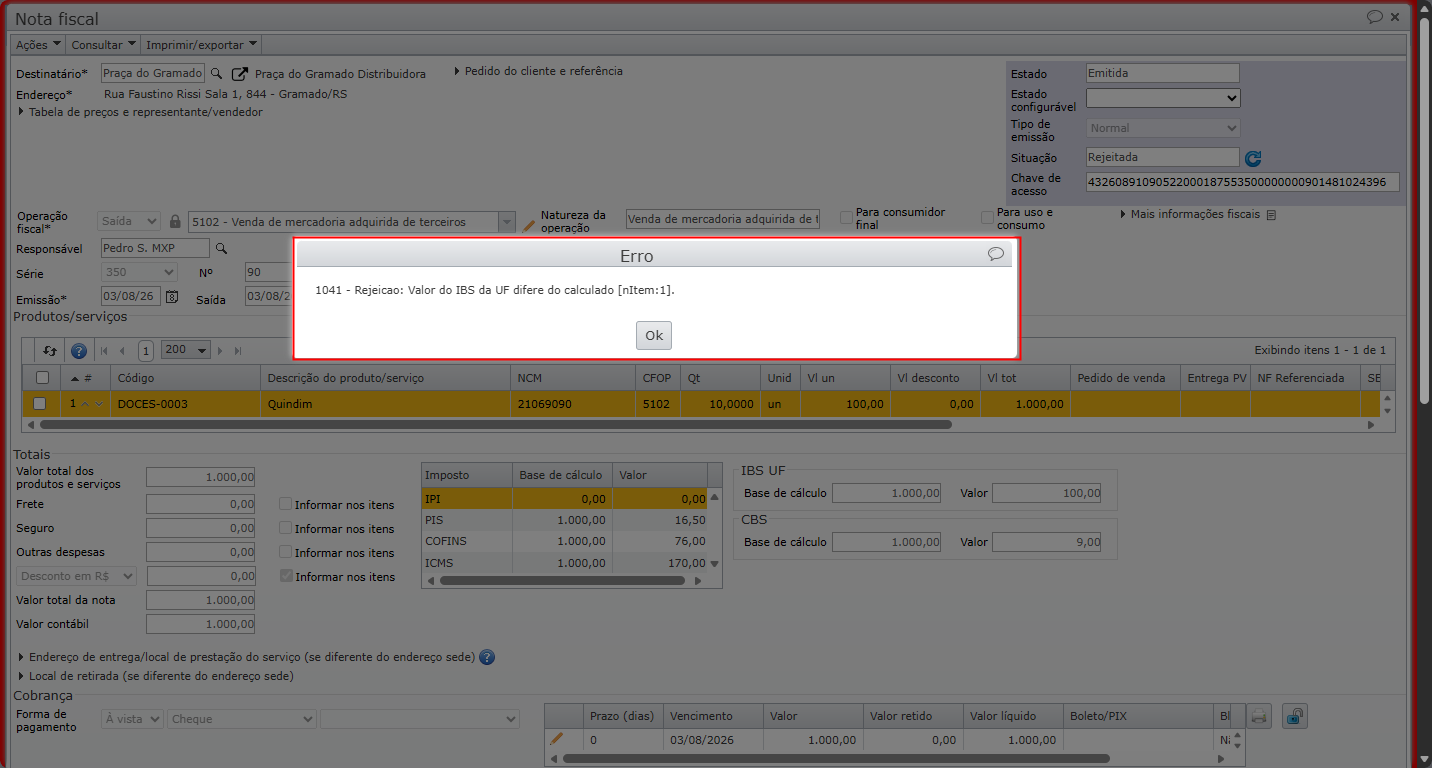Open the blue help icon in products grid
1432x768 pixels.
(x=78, y=351)
